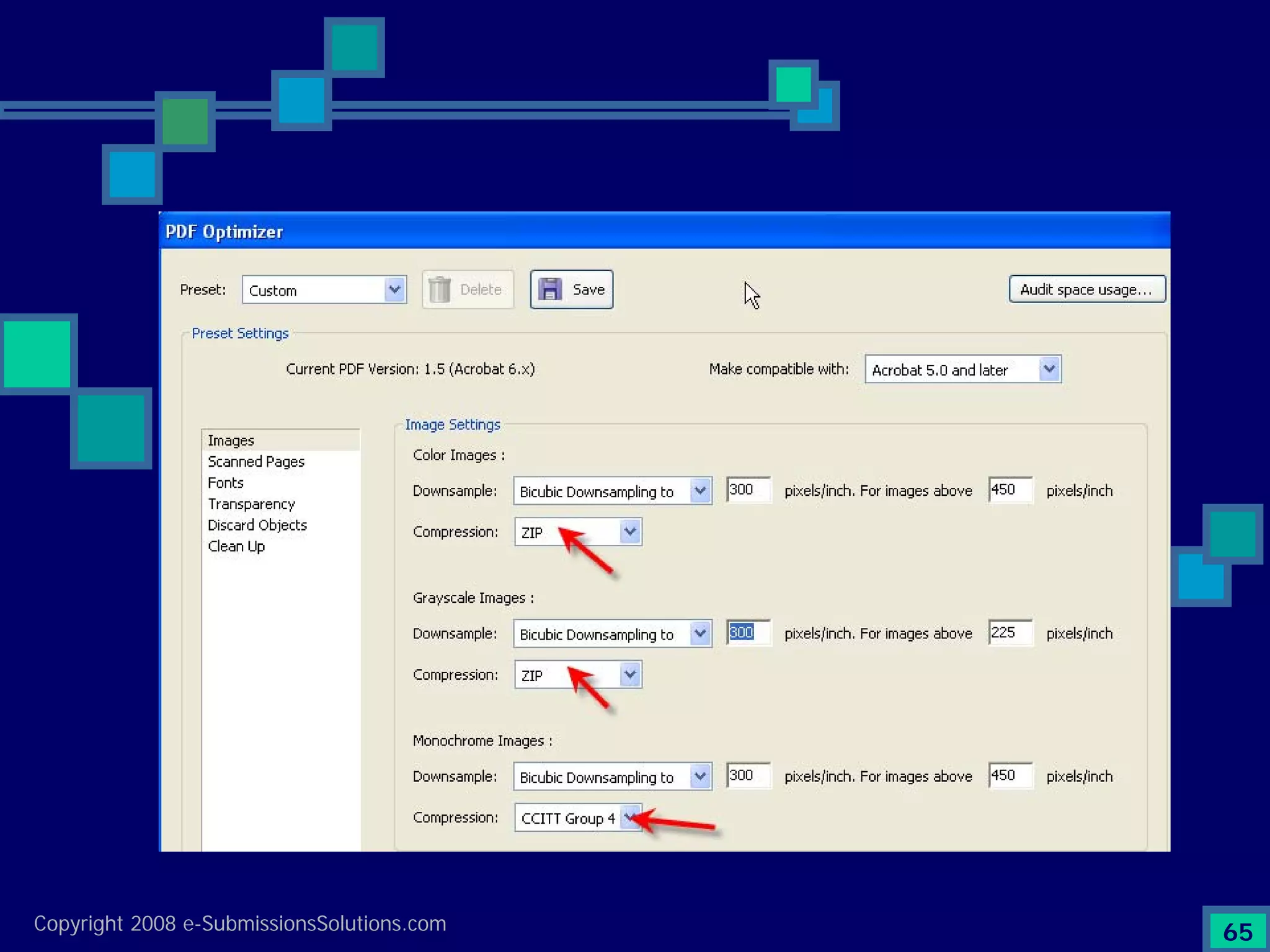Open Grayscale Images Compression dropdown

[x=629, y=674]
